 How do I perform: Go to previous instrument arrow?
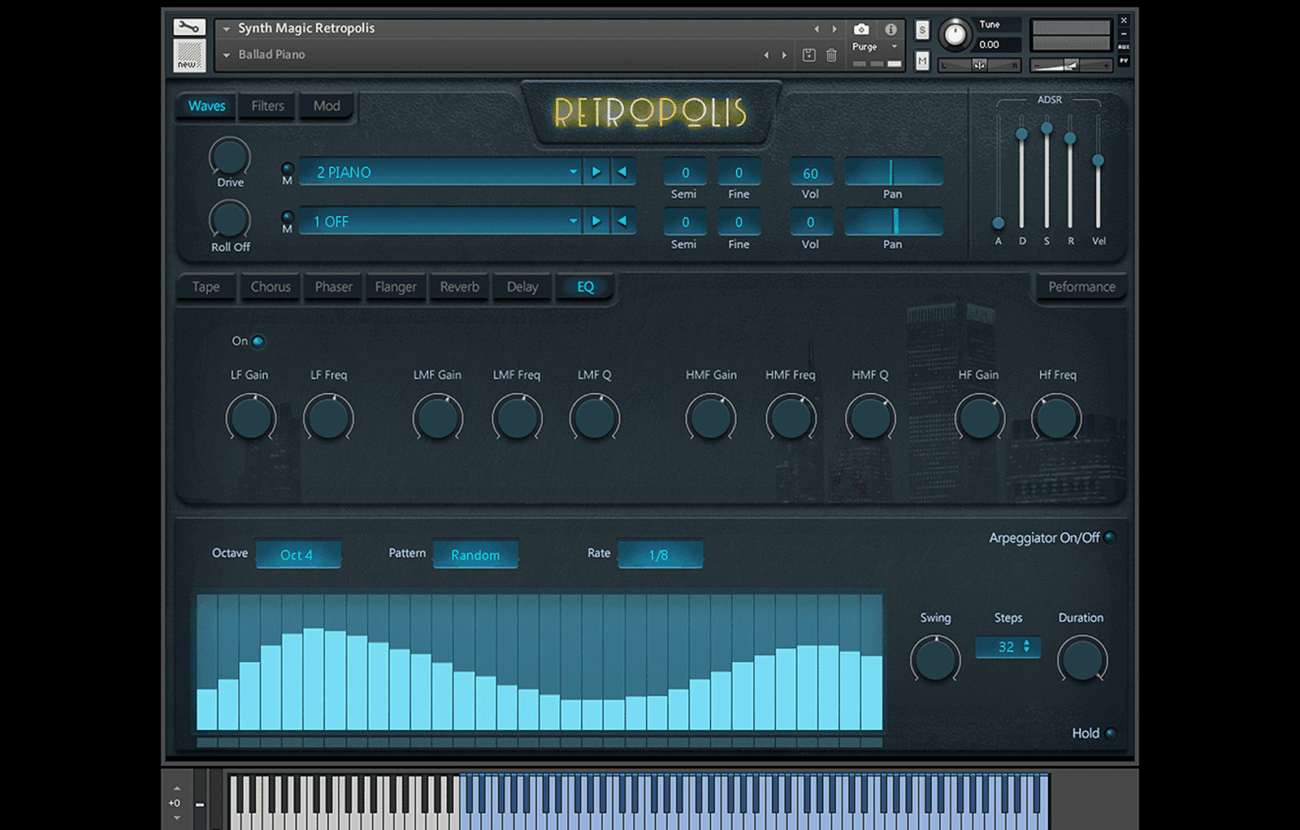pos(816,29)
